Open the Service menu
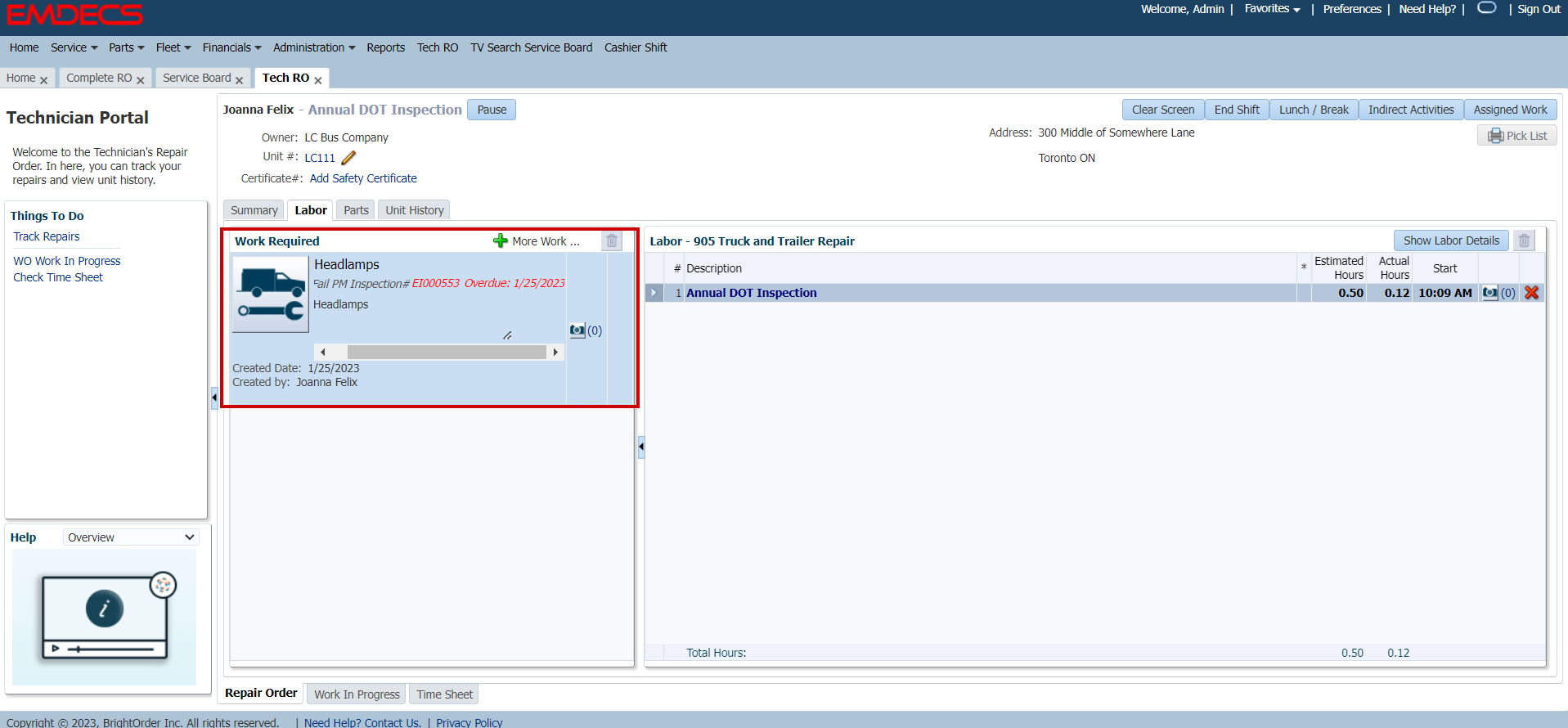The height and width of the screenshot is (728, 1568). pos(74,47)
